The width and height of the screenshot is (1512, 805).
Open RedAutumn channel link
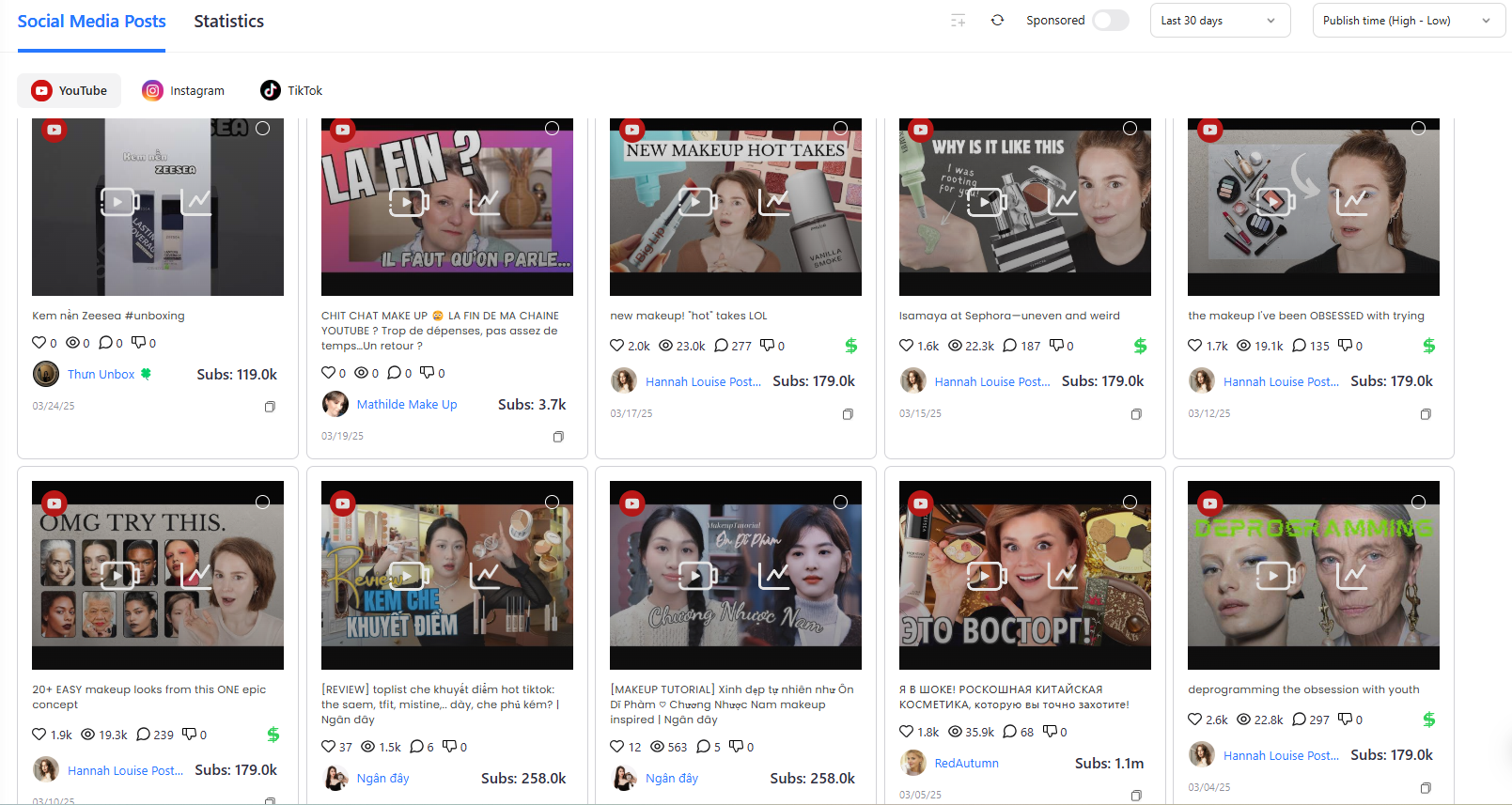[x=966, y=764]
